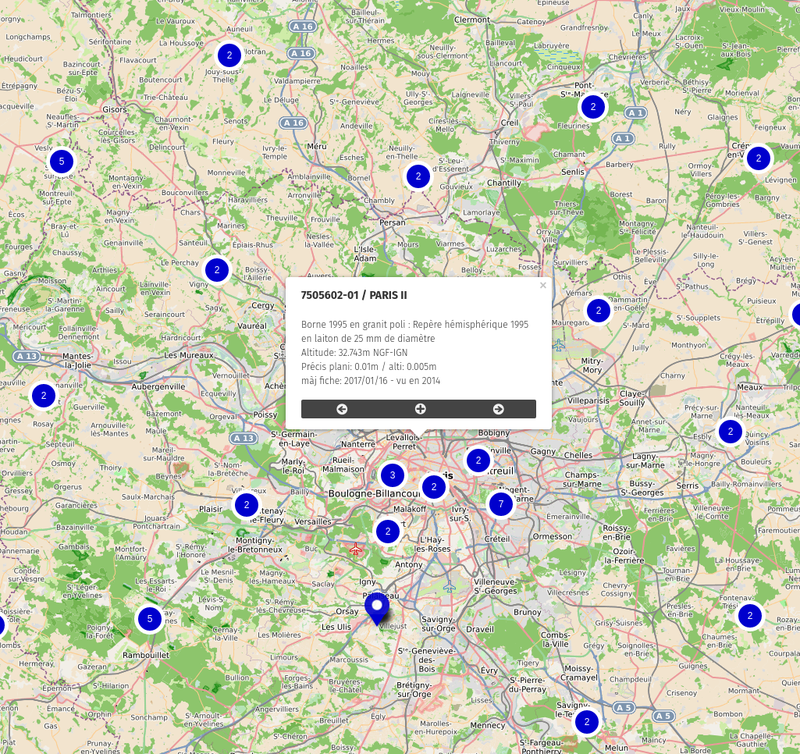Click the cluster showing 5 near Vesly
The image size is (800, 754).
coord(62,161)
